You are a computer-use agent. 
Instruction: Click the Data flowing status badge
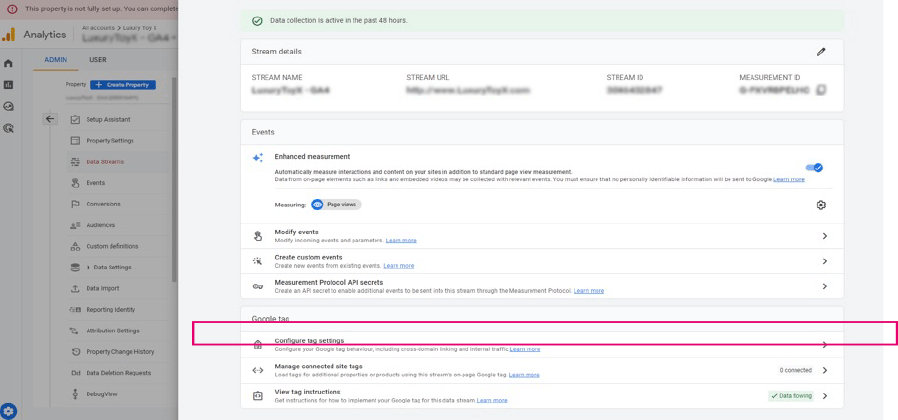tap(791, 396)
